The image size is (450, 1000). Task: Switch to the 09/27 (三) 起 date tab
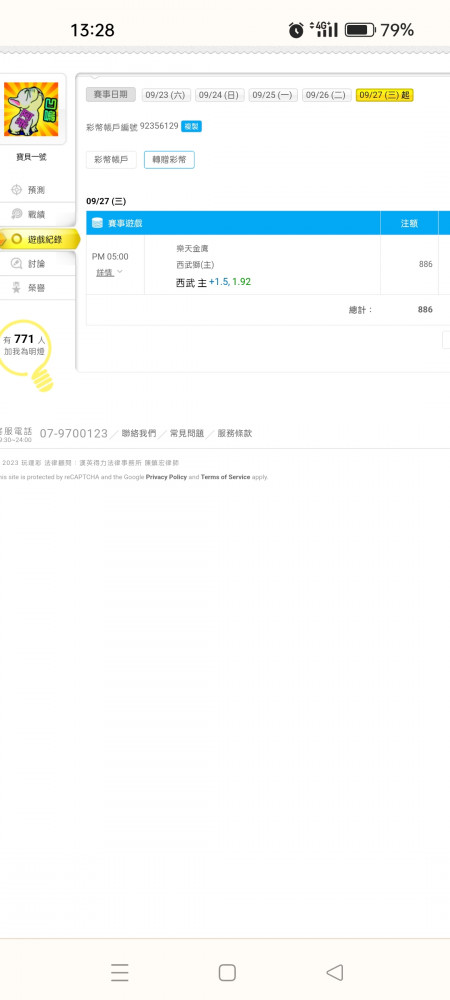384,95
